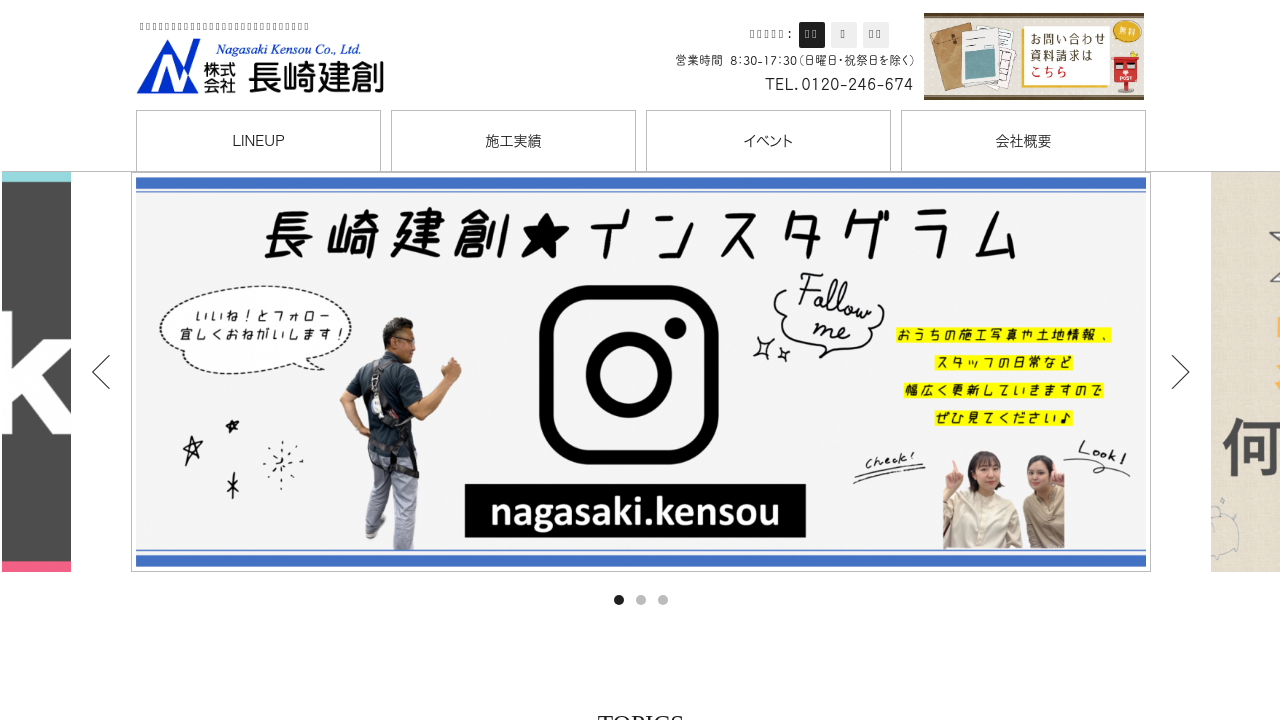The height and width of the screenshot is (720, 1280).
Task: Select the third font size button
Action: 875,35
